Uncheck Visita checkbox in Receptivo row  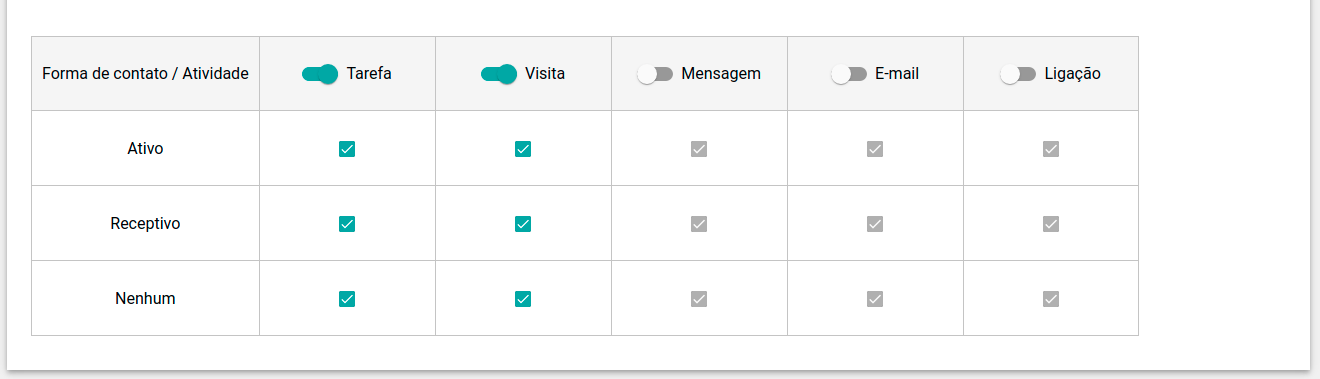[523, 224]
